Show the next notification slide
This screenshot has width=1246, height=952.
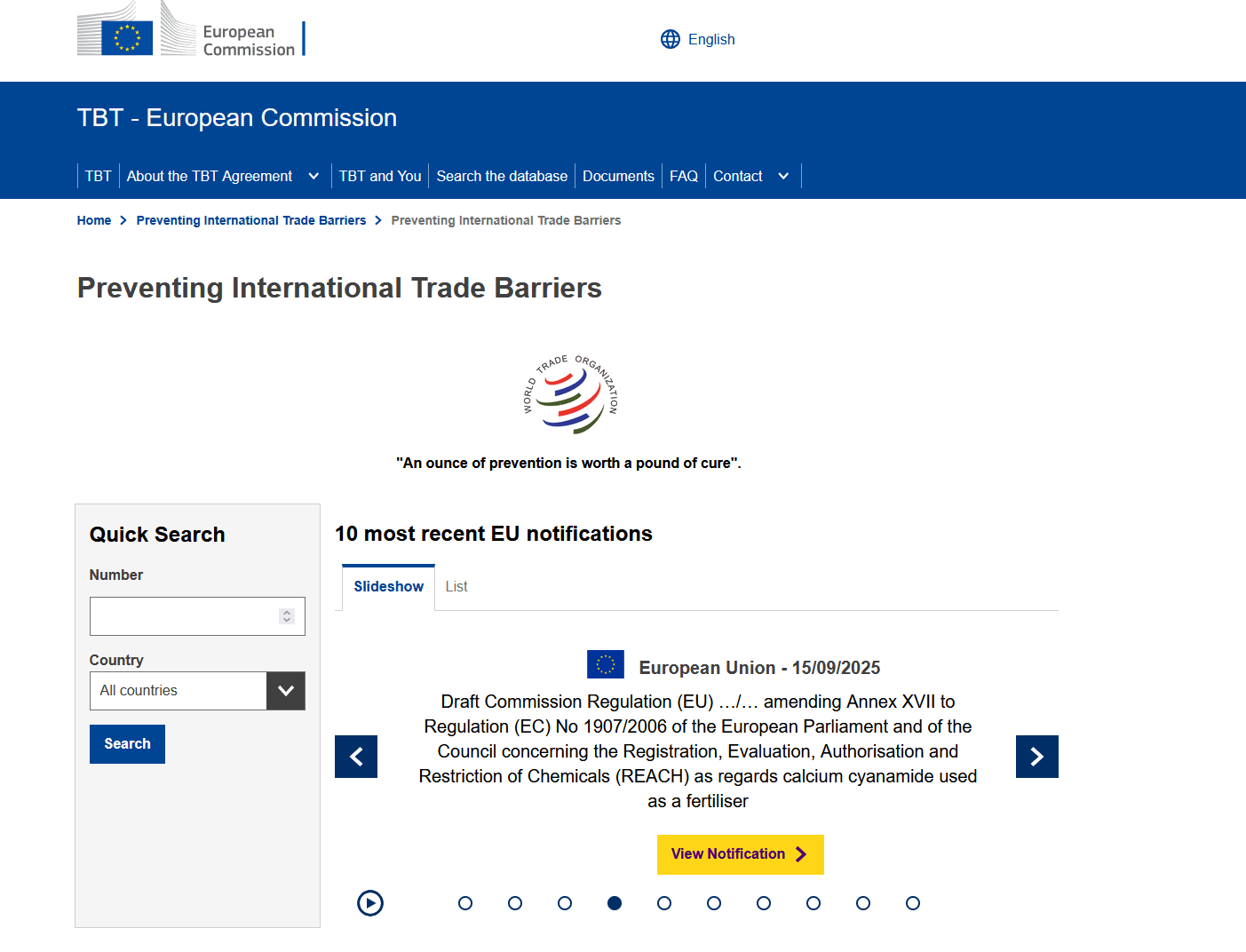click(x=1037, y=757)
